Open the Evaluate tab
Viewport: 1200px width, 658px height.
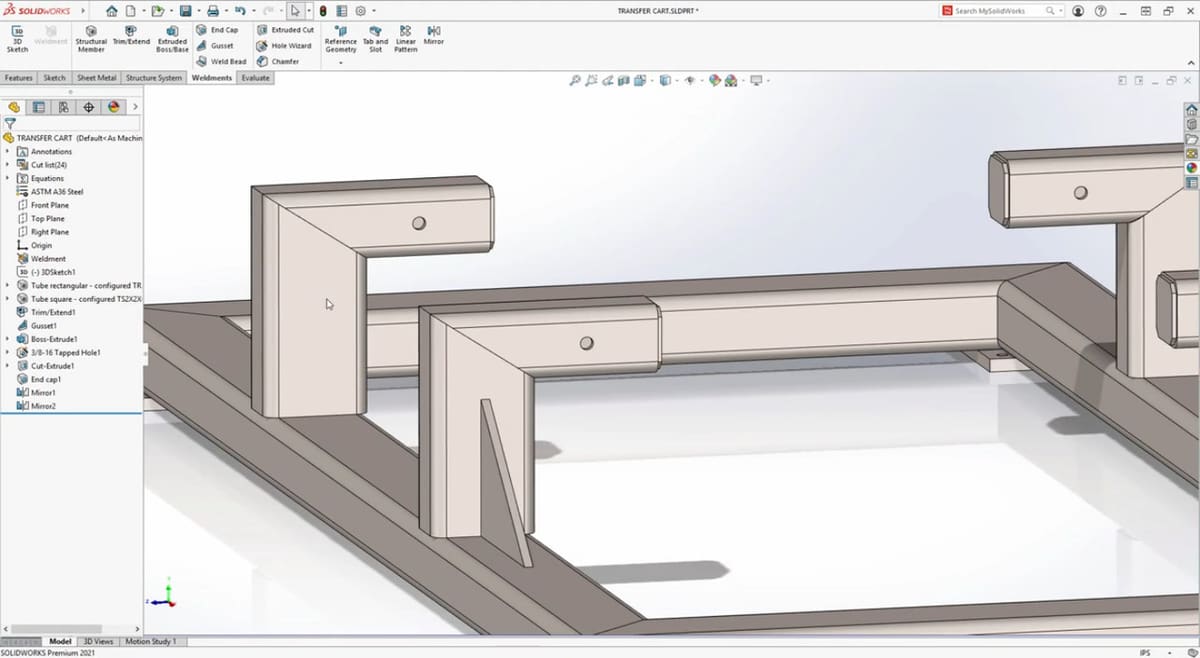coord(255,77)
